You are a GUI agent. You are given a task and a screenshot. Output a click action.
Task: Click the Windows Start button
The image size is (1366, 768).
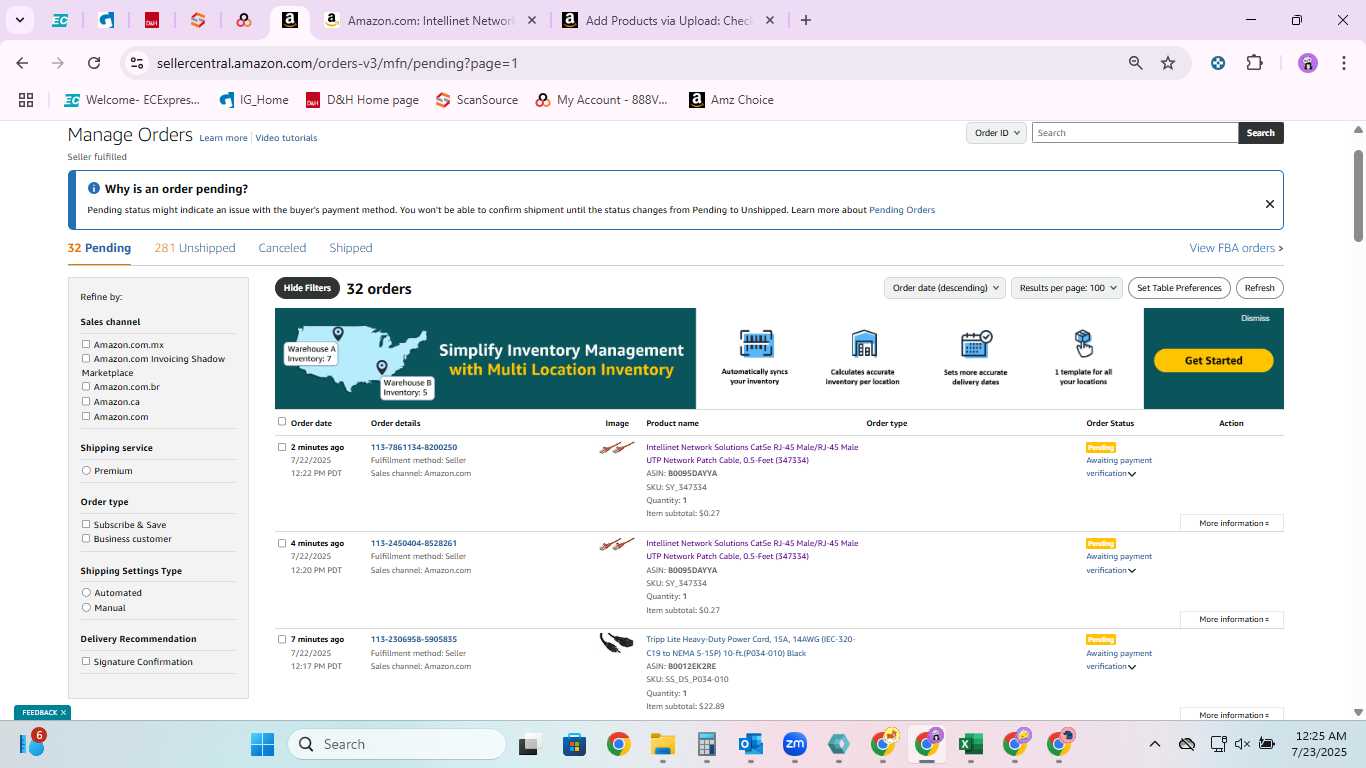pos(262,744)
